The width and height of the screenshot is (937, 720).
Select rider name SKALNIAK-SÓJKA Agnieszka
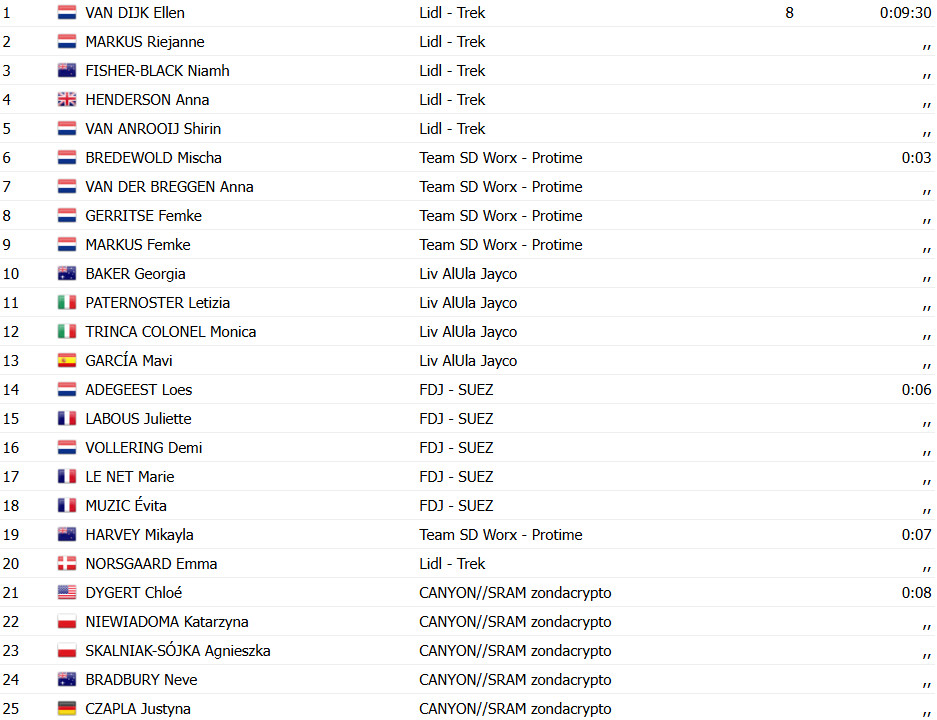177,650
